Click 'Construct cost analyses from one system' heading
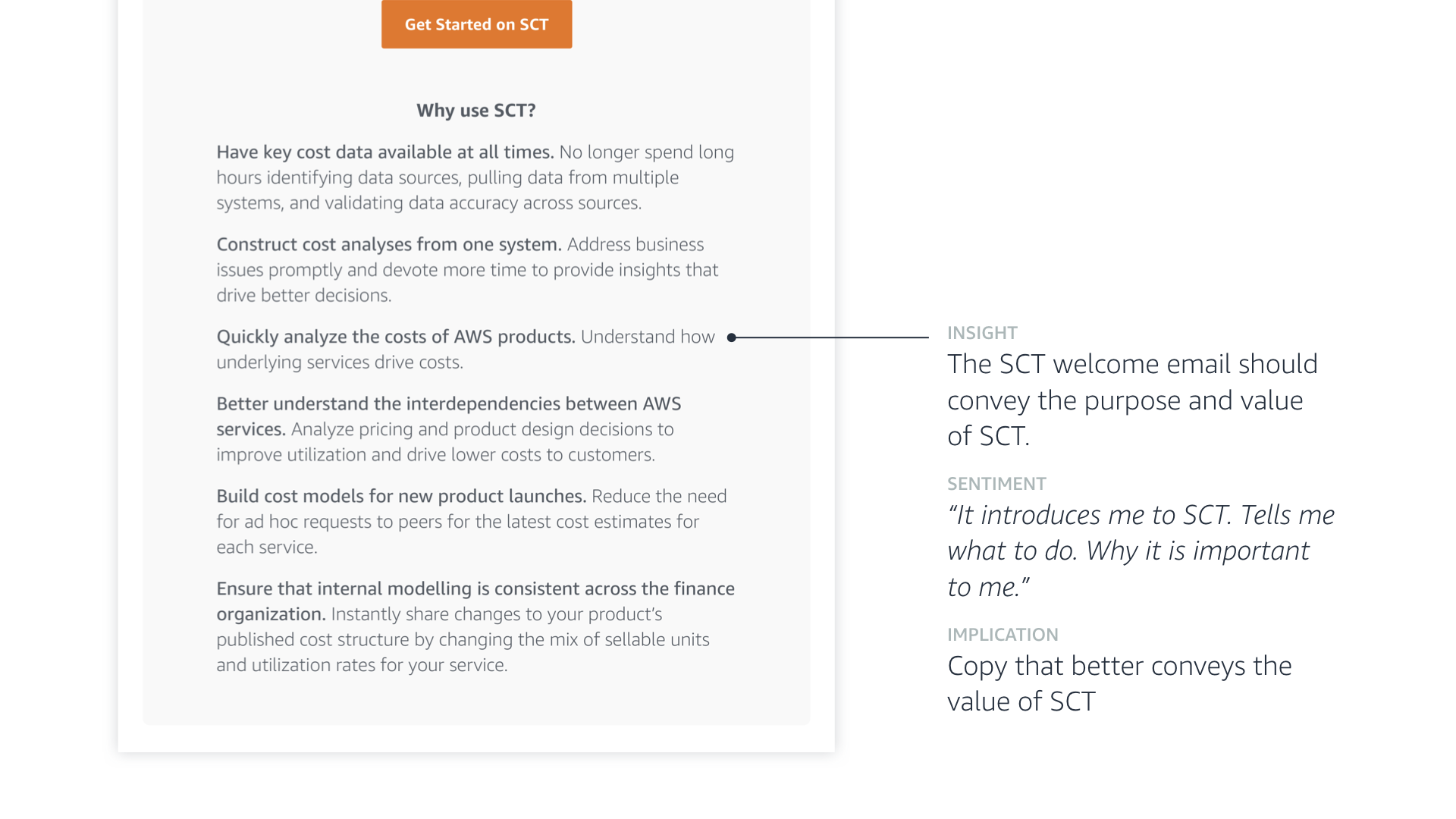Image resolution: width=1456 pixels, height=819 pixels. point(388,245)
